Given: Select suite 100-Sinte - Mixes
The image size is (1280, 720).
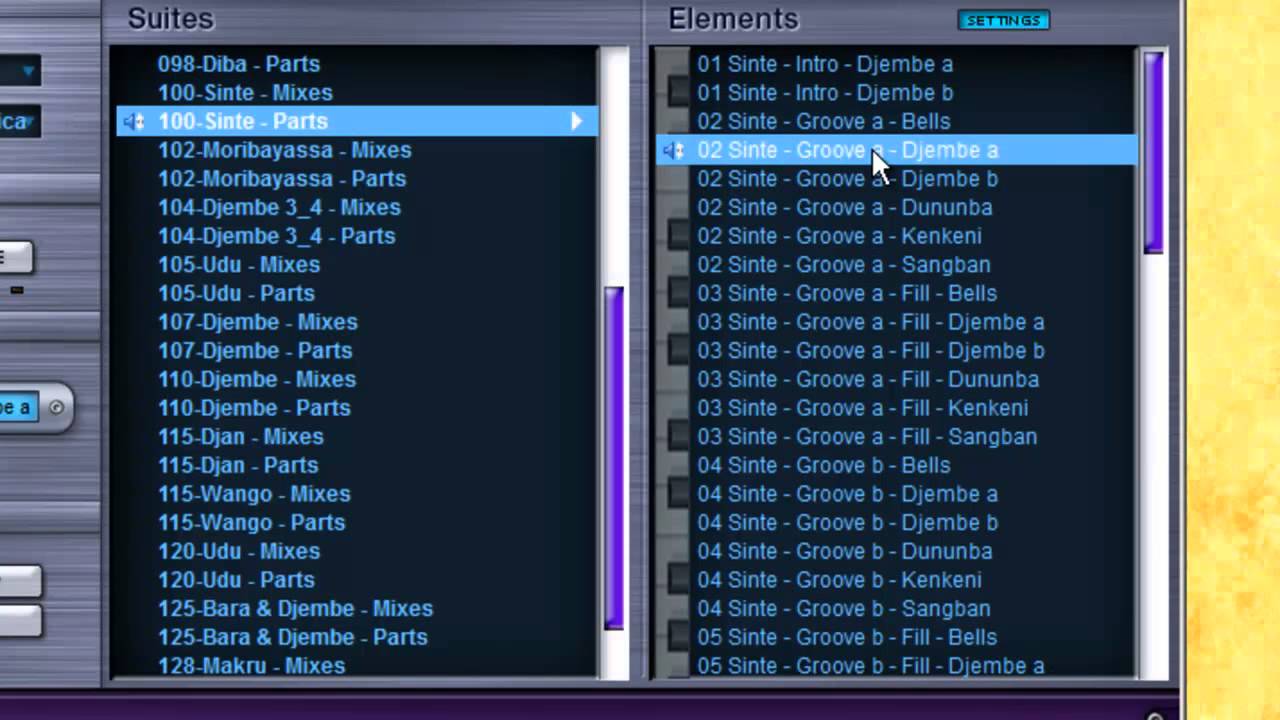Looking at the screenshot, I should 245,93.
